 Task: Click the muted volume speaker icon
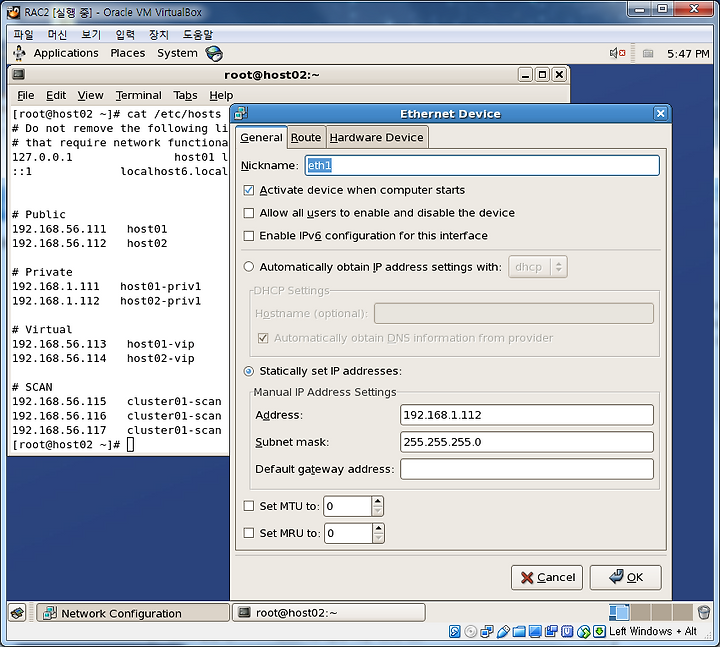pyautogui.click(x=617, y=53)
